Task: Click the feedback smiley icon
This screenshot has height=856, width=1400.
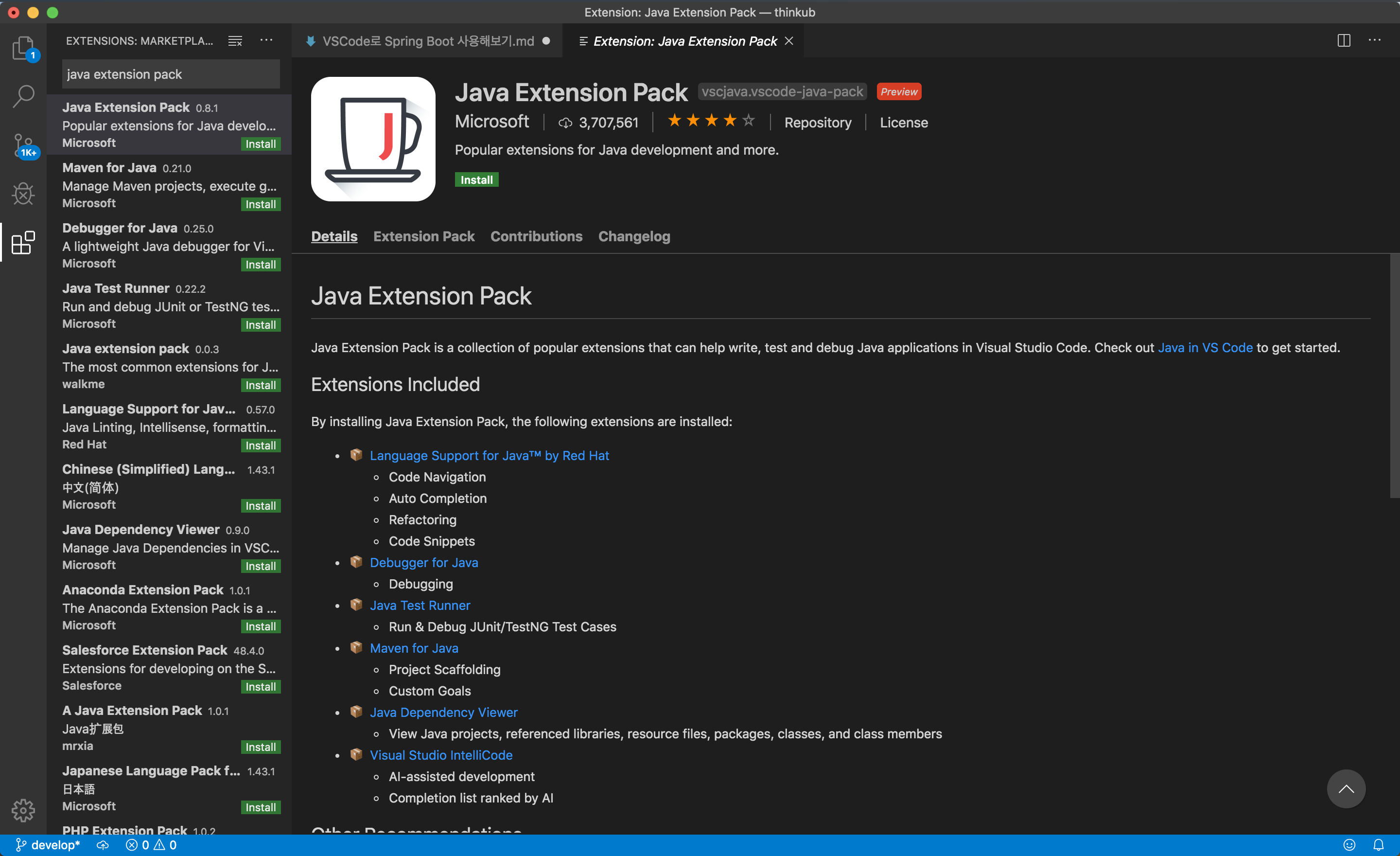Action: coord(1349,845)
